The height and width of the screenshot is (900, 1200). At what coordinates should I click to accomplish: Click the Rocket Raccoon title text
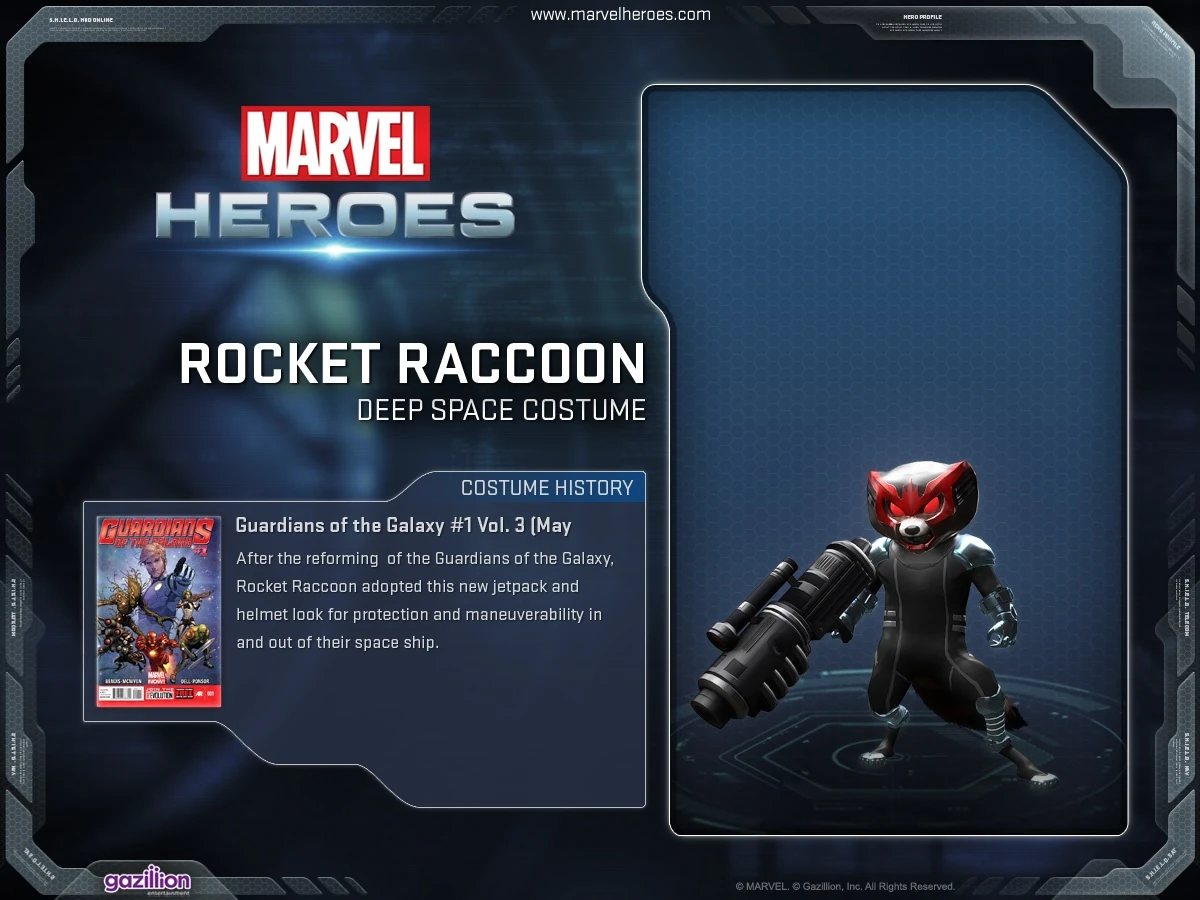[412, 364]
